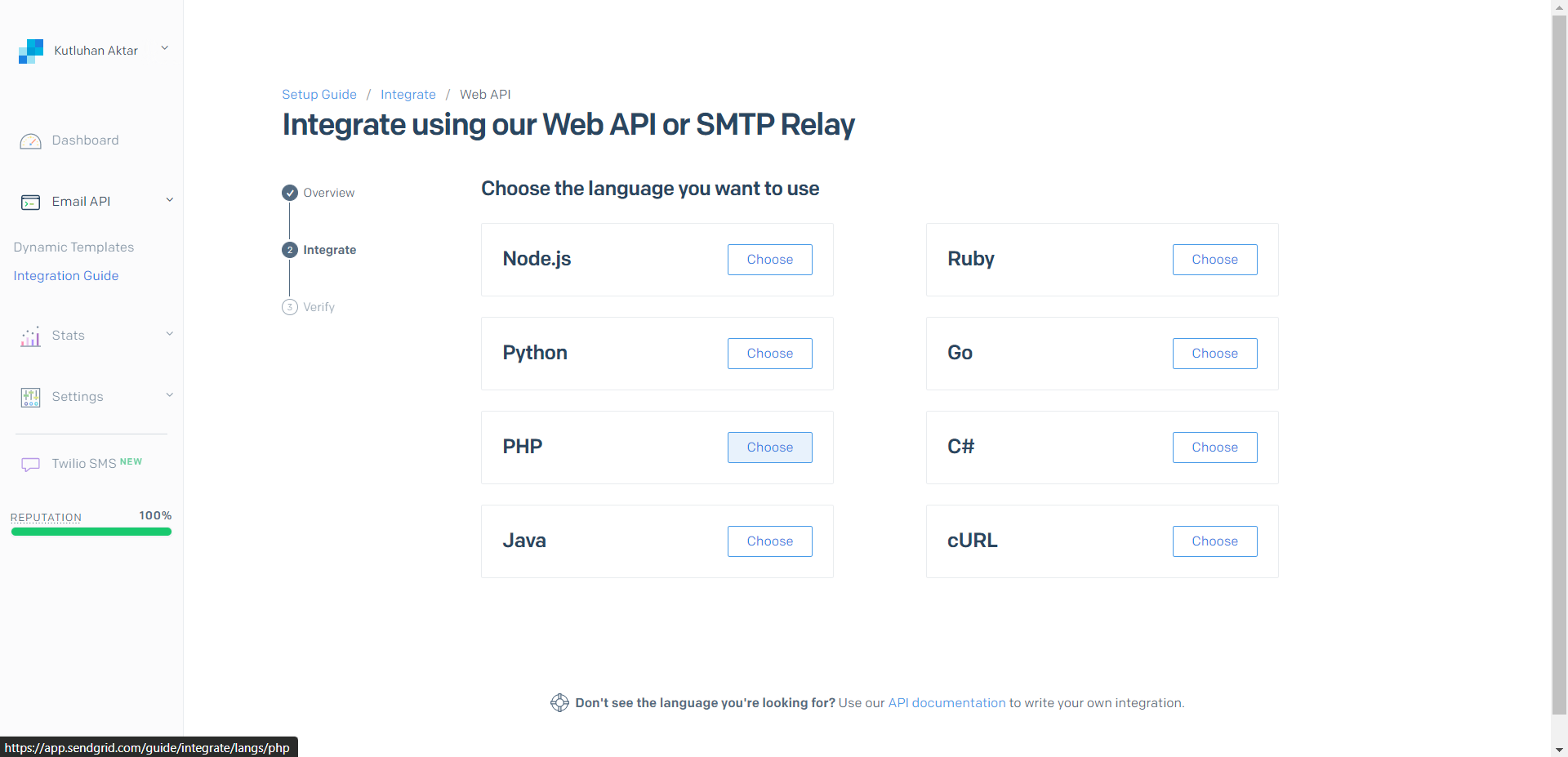This screenshot has width=1568, height=757.
Task: Expand the Kutluhan Aktar account dropdown
Action: 165,48
